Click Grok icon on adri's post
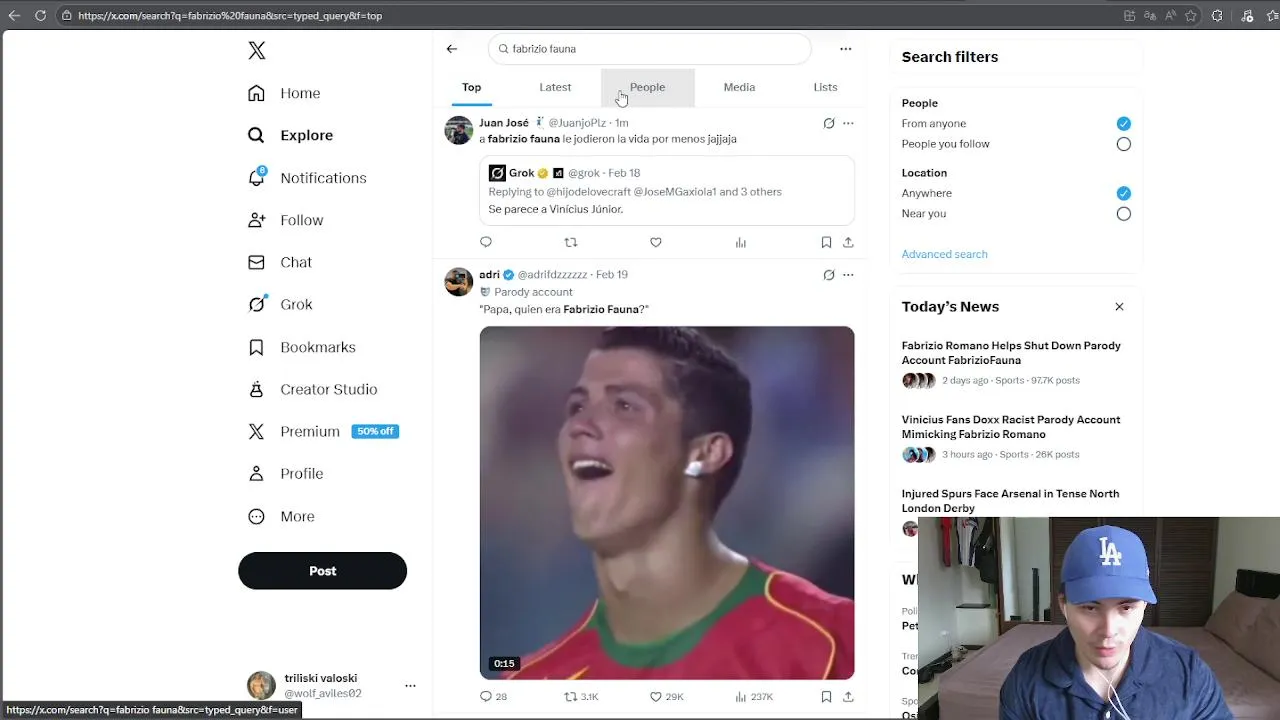This screenshot has height=720, width=1280. [829, 274]
